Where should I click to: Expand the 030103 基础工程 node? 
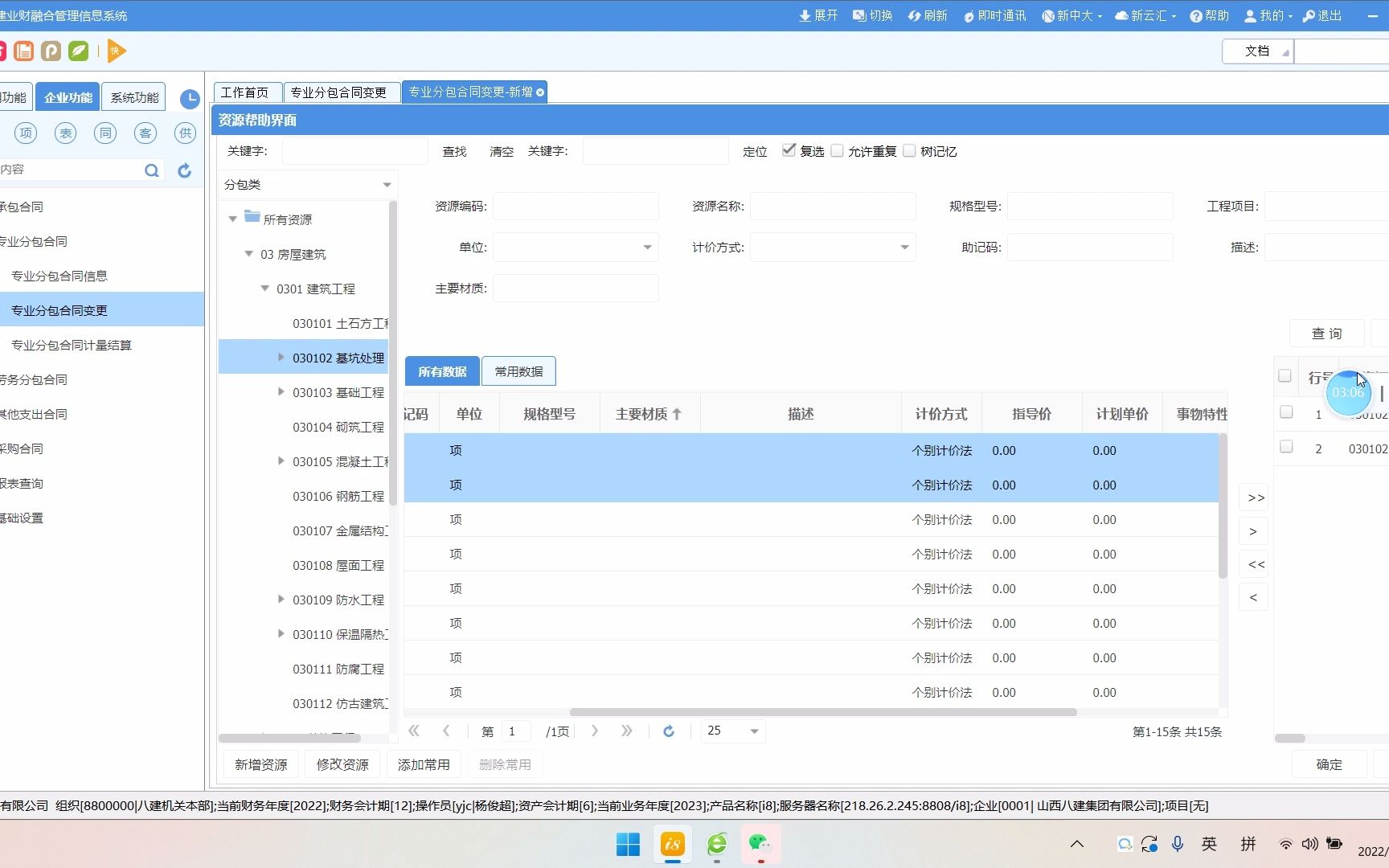(281, 391)
